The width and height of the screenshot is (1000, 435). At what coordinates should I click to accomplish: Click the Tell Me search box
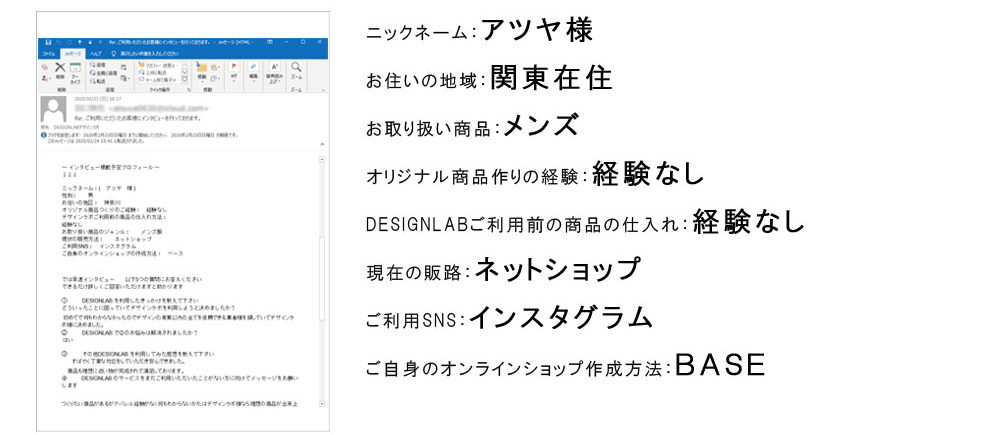(x=150, y=52)
